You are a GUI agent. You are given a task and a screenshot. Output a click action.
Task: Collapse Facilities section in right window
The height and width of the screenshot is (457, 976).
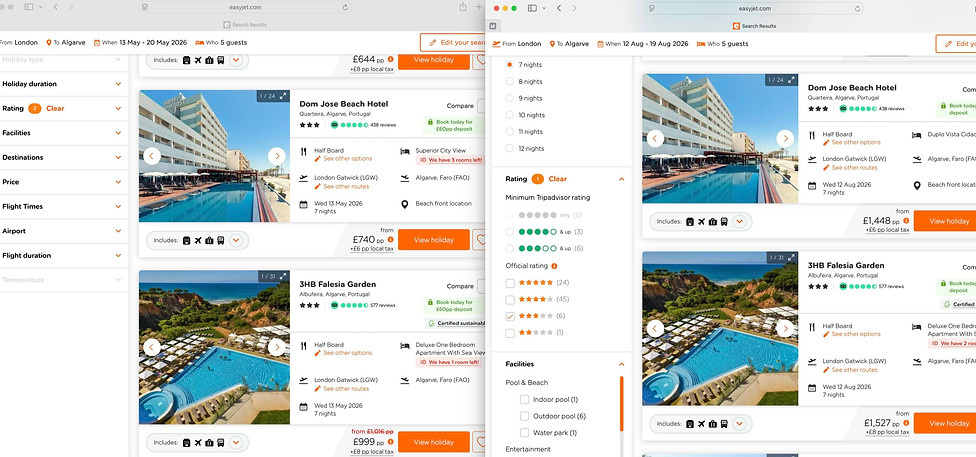pos(621,364)
